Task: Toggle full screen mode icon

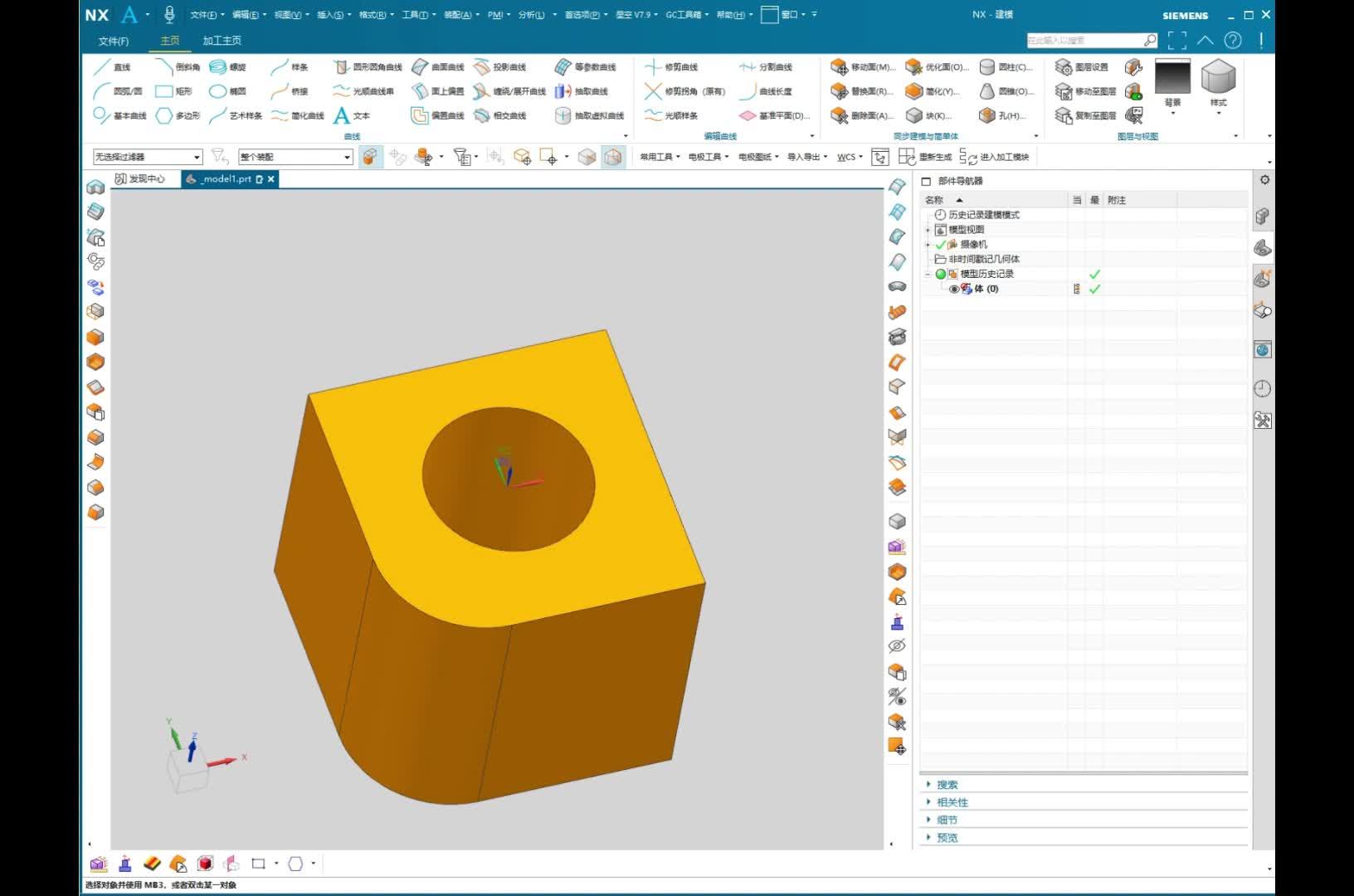Action: click(1176, 40)
